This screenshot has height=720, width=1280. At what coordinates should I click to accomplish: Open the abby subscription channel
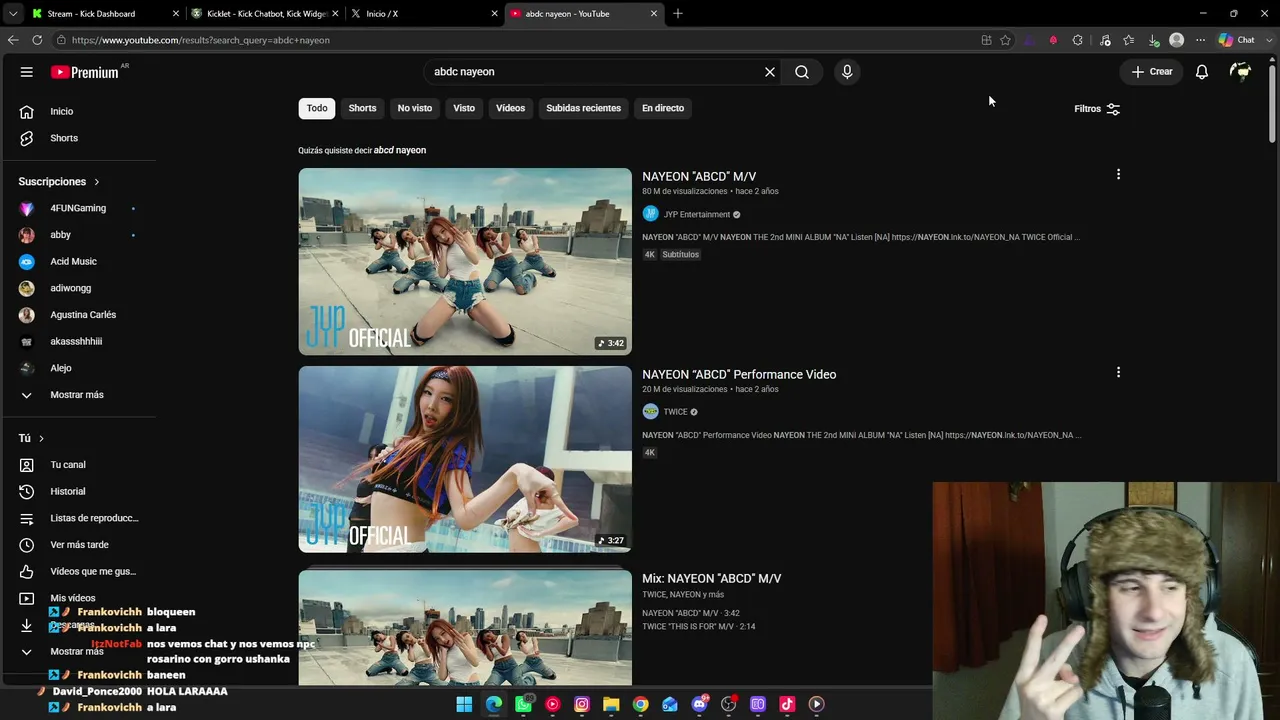78,235
